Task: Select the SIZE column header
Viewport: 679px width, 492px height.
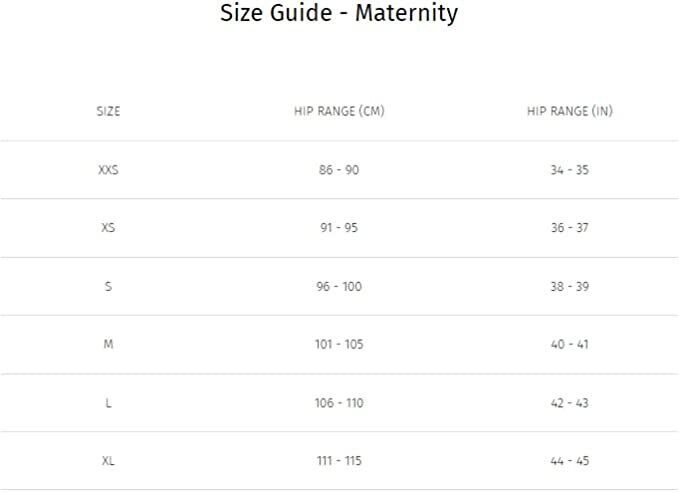Action: (x=108, y=111)
